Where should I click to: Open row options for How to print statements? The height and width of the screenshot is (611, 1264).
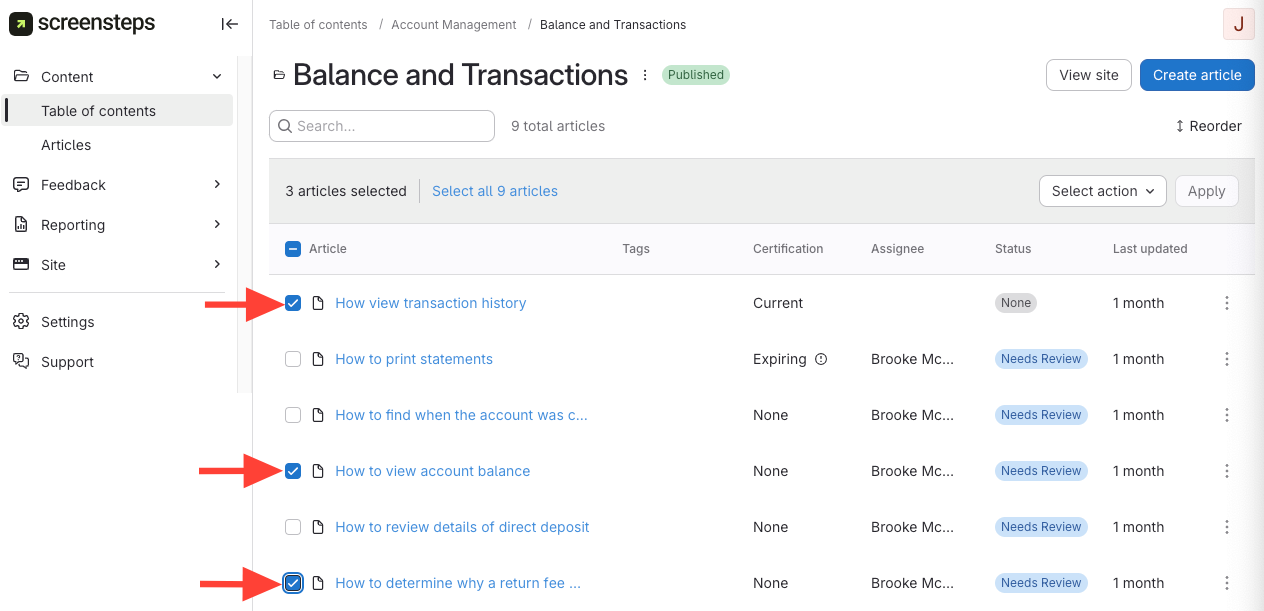1227,359
